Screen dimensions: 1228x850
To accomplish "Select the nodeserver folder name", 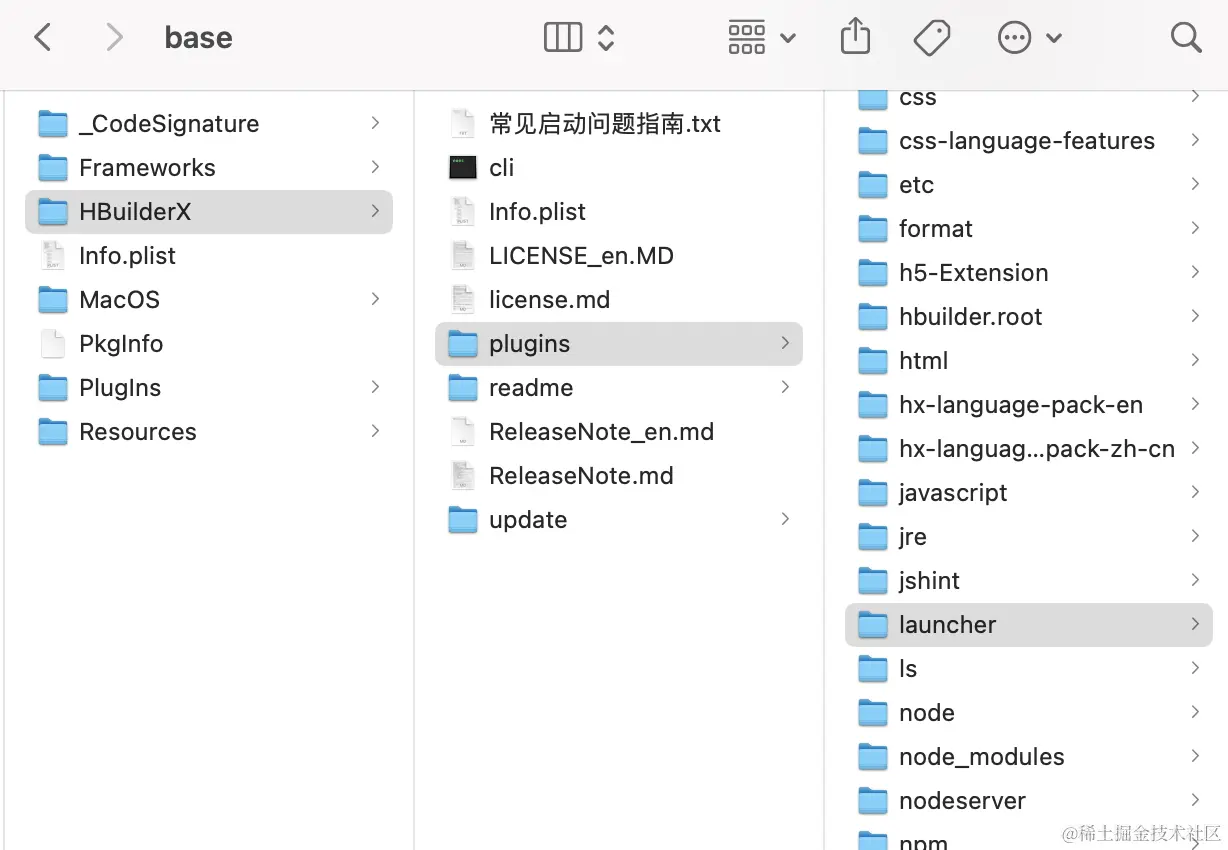I will point(962,801).
